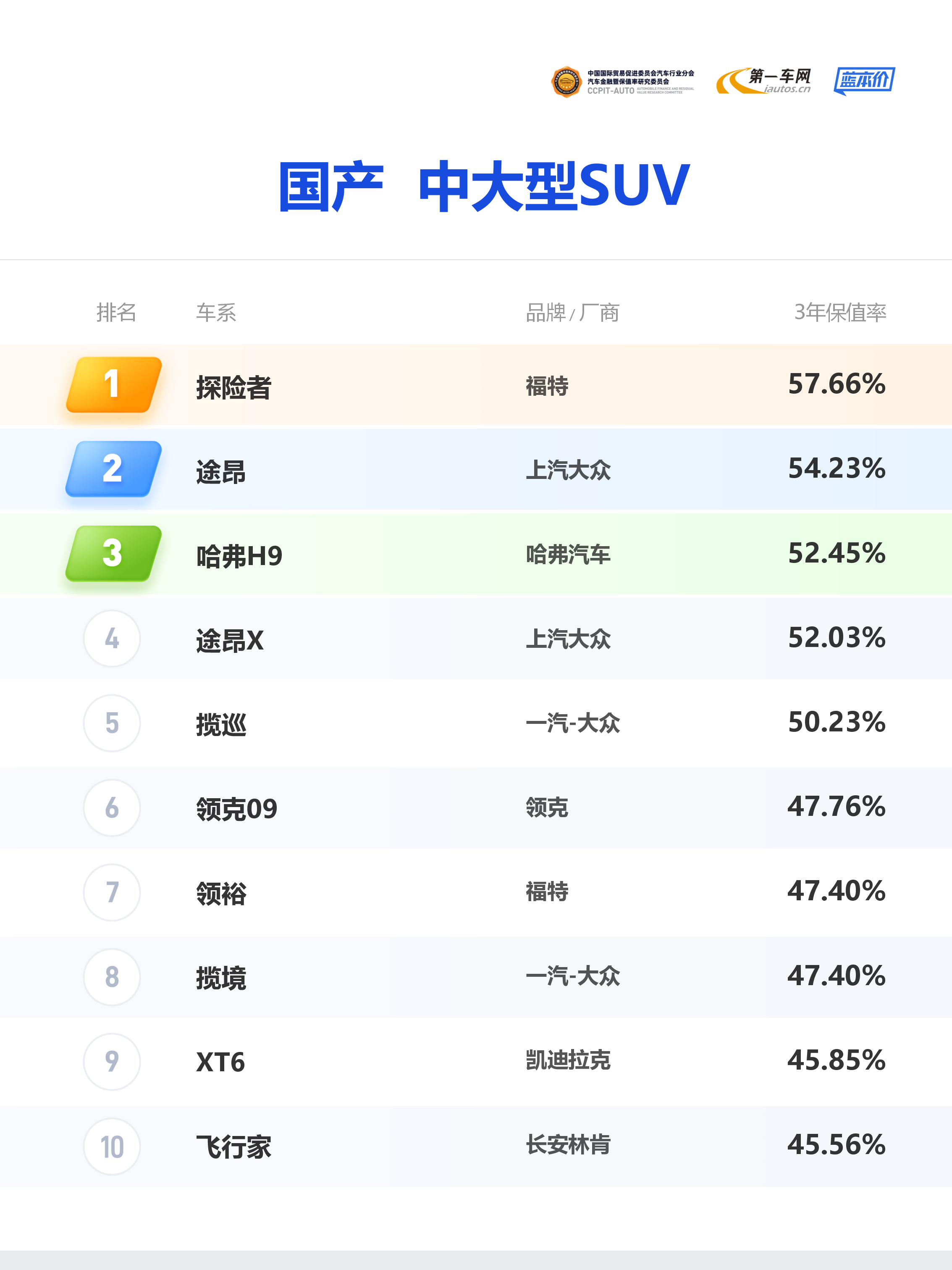Click the CCPIT-AUTO round emblem logo
The height and width of the screenshot is (1270, 952).
(x=566, y=82)
